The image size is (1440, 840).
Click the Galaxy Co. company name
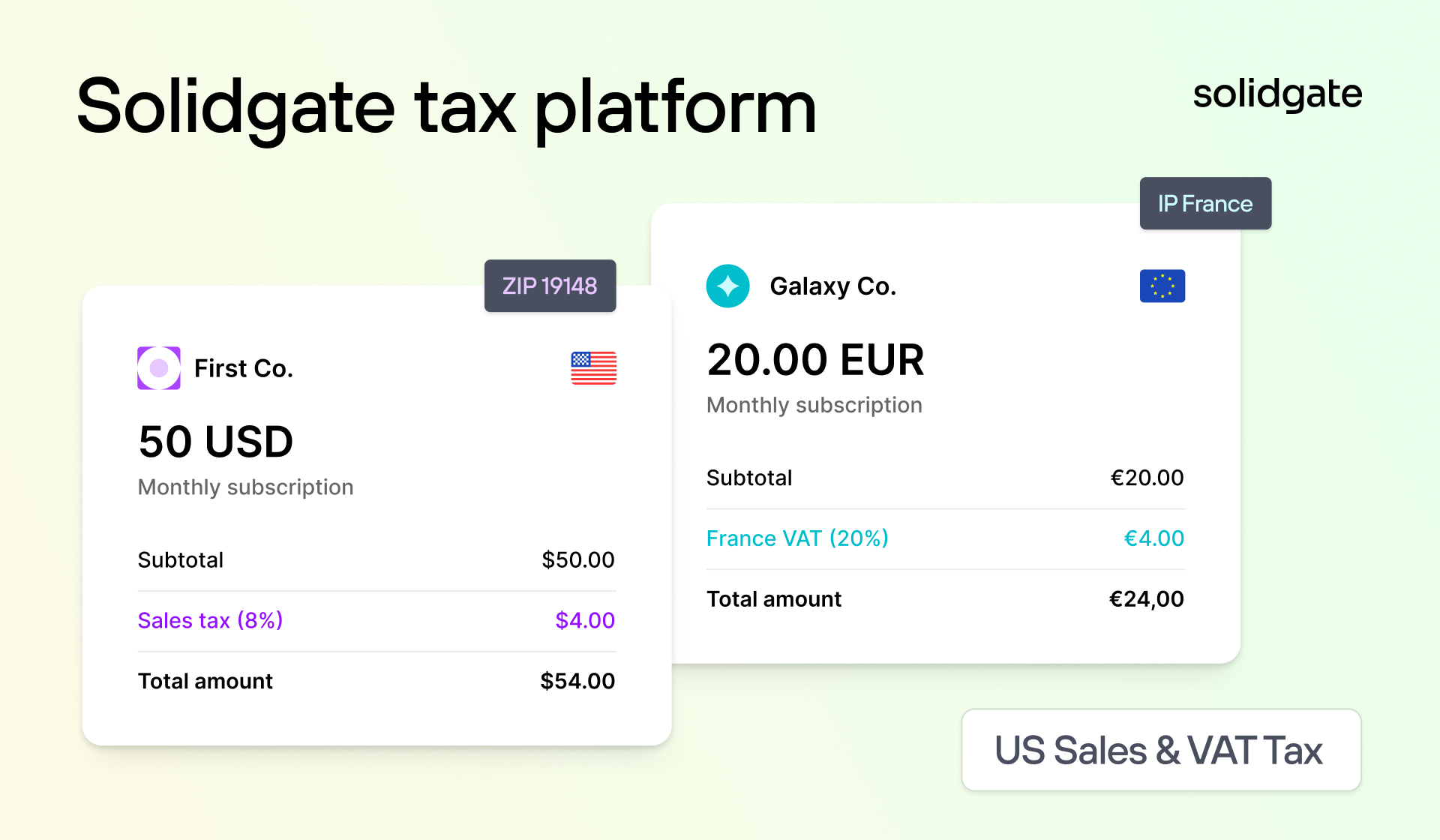tap(832, 286)
